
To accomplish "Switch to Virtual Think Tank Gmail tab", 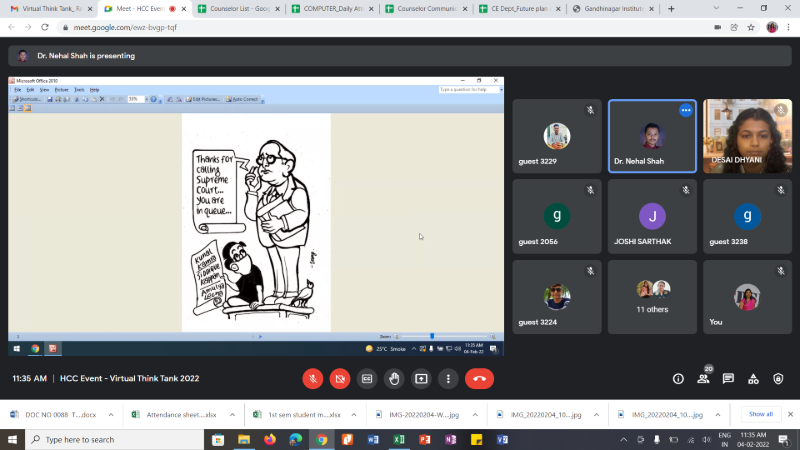I will coord(51,9).
